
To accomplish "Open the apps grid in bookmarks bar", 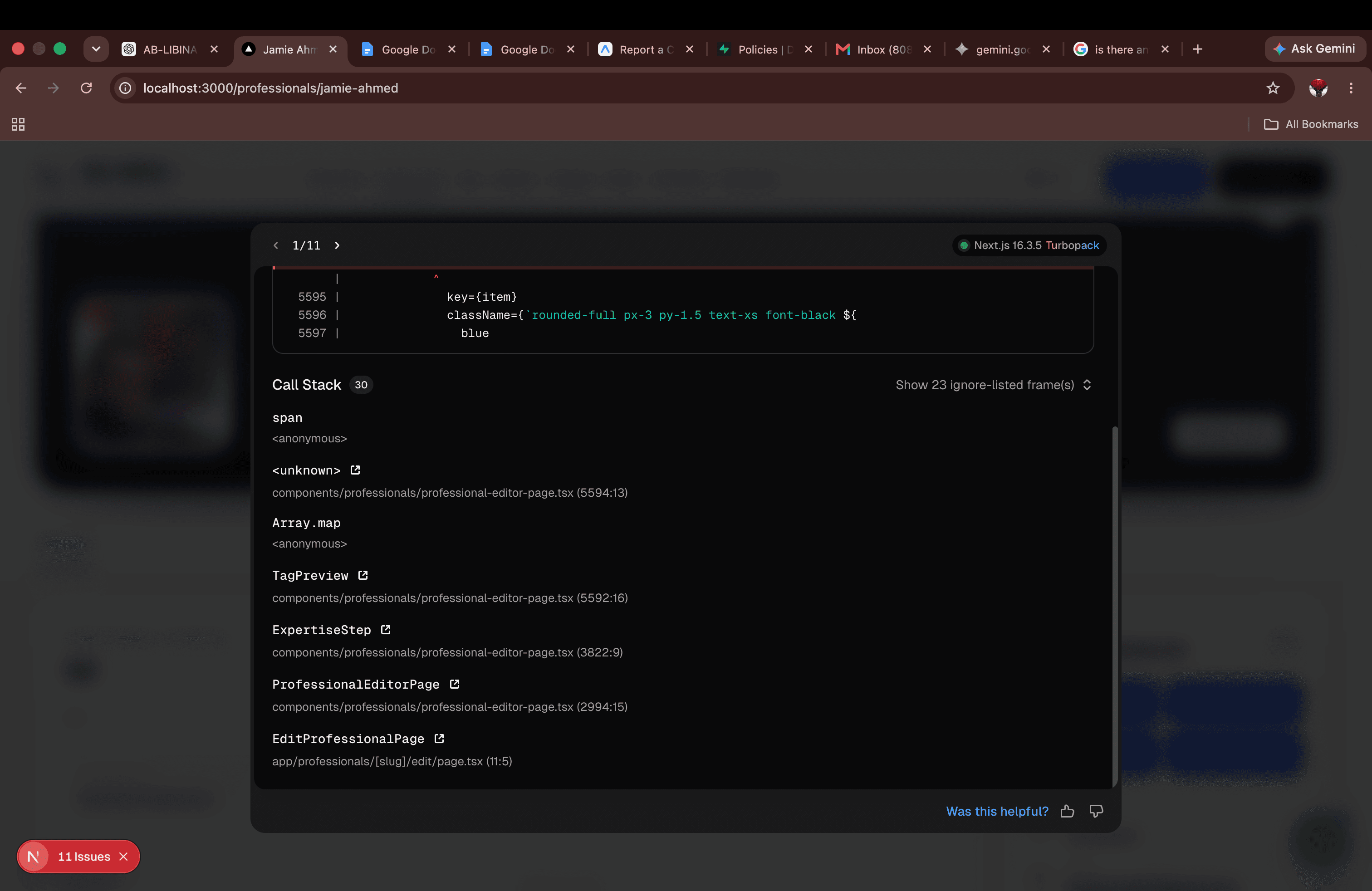I will [19, 124].
